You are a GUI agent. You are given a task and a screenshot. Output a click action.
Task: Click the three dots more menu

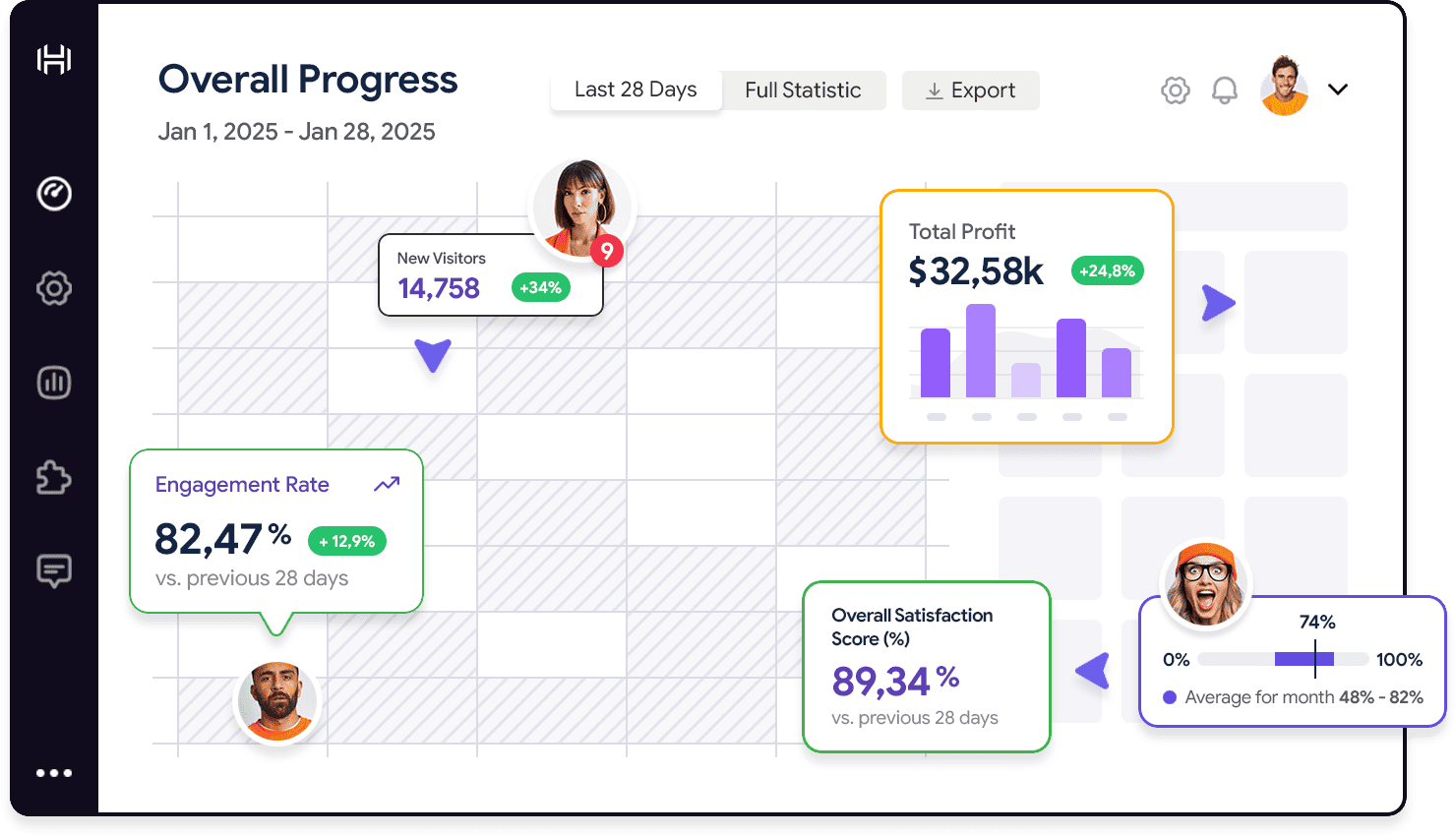(x=54, y=773)
